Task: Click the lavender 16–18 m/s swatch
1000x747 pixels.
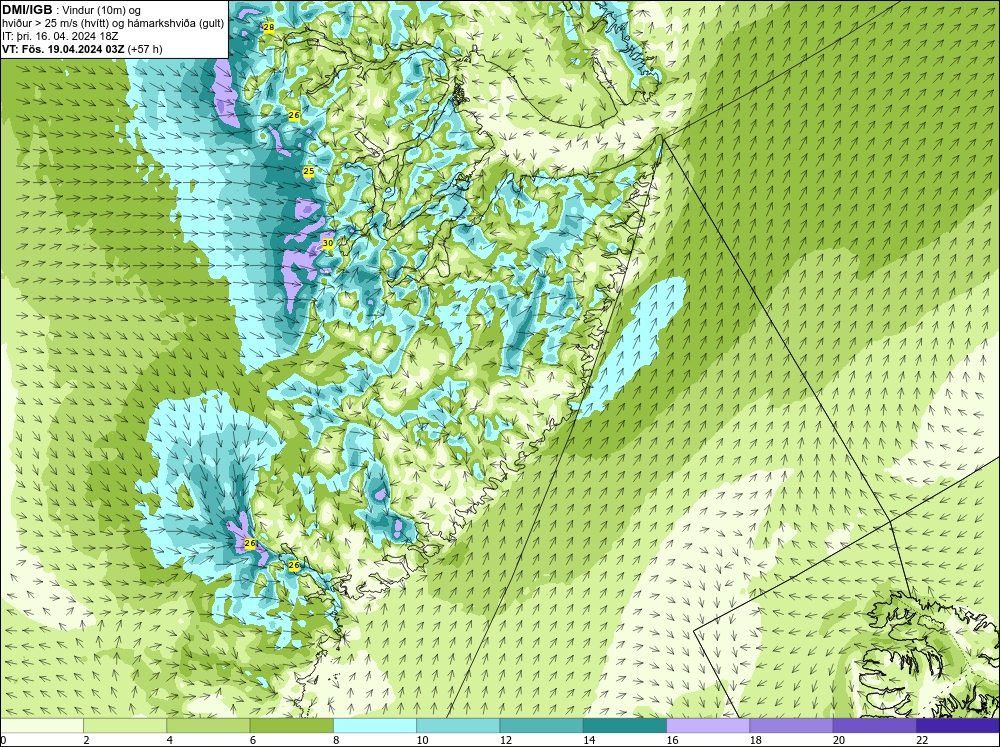Action: coord(708,726)
